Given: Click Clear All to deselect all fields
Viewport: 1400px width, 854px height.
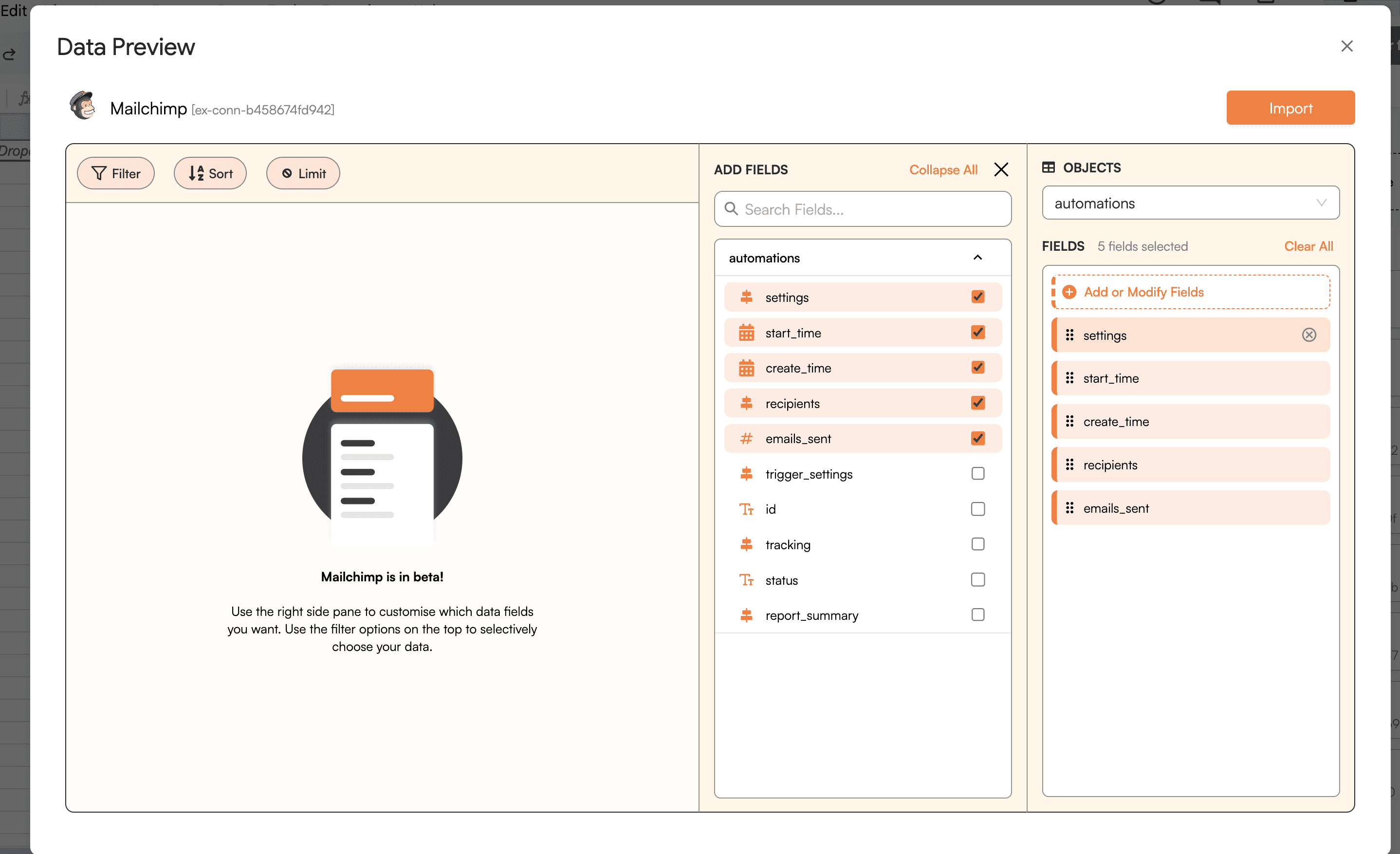Looking at the screenshot, I should [x=1308, y=245].
